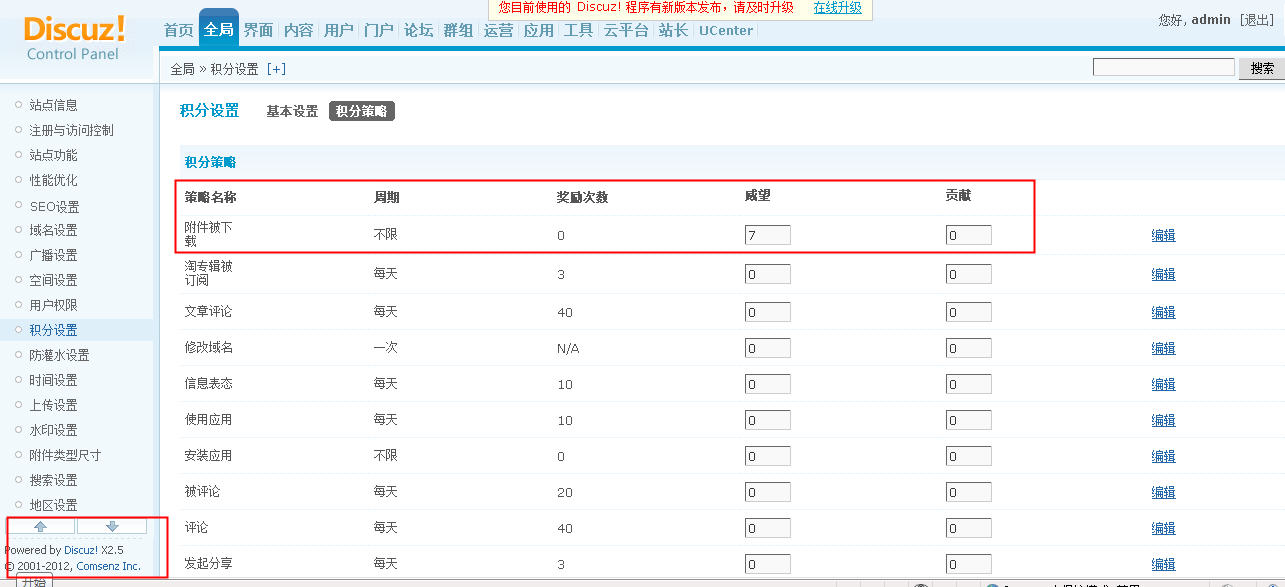Click 编辑 for the 安装应用 row
Screen dimensions: 1285x587
[x=1163, y=456]
